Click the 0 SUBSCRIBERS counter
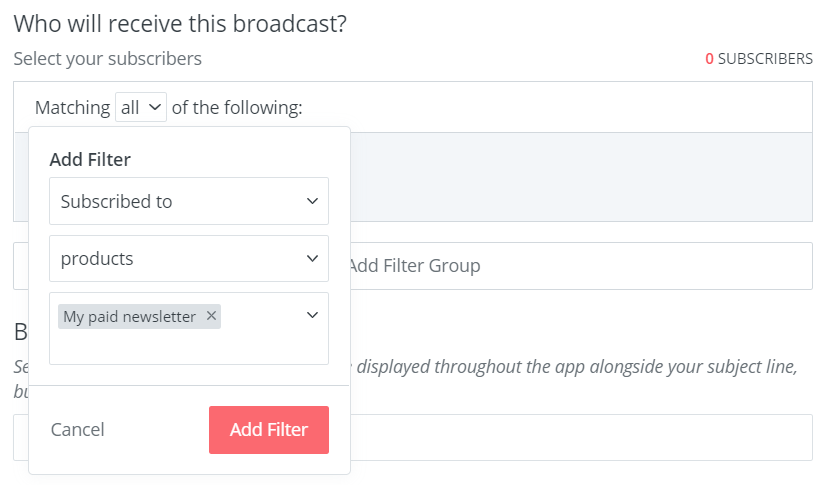Viewport: 830px width, 485px height. pos(759,59)
